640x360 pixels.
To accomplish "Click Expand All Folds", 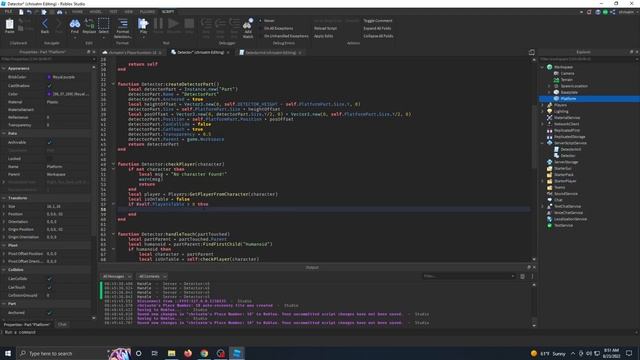I will click(377, 28).
